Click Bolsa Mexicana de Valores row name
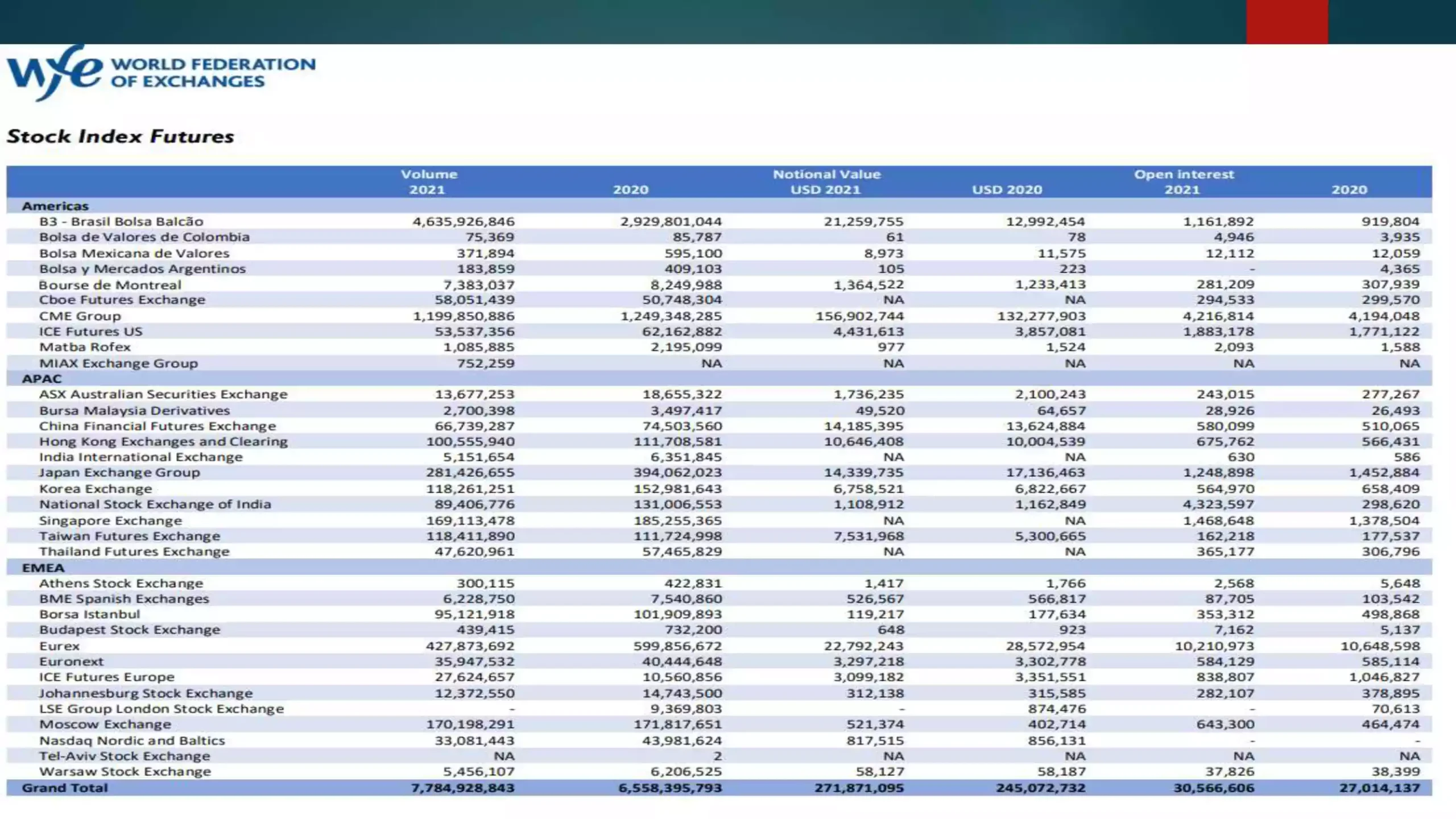This screenshot has height=819, width=1456. tap(134, 253)
